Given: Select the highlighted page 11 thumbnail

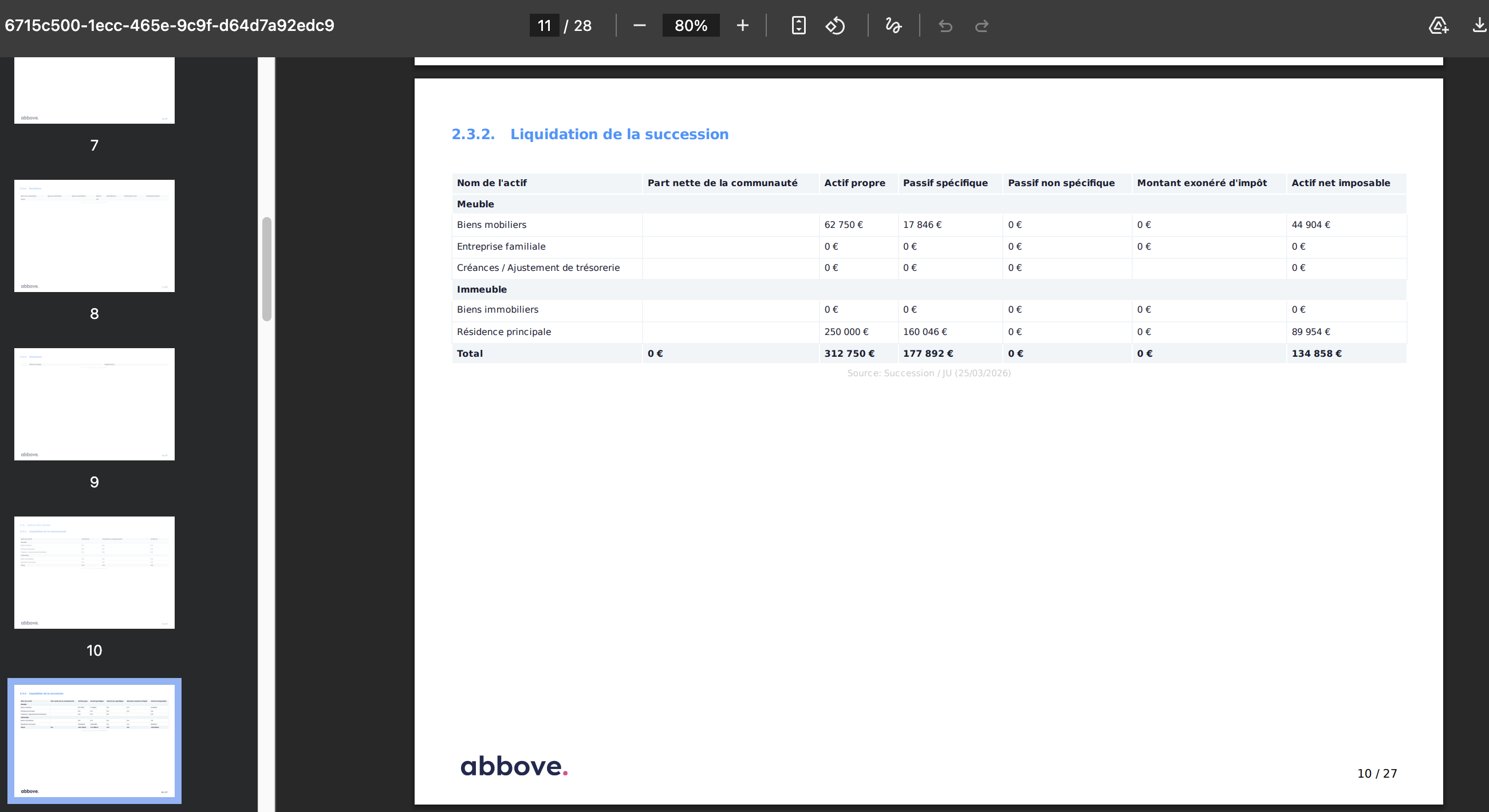Looking at the screenshot, I should pyautogui.click(x=94, y=740).
